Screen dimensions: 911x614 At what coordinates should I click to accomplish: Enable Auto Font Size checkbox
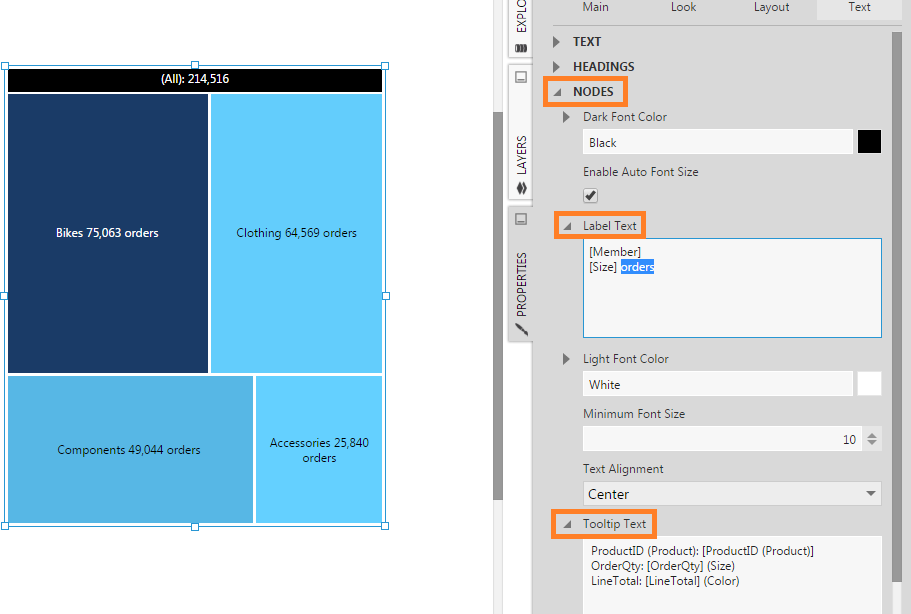(x=590, y=195)
